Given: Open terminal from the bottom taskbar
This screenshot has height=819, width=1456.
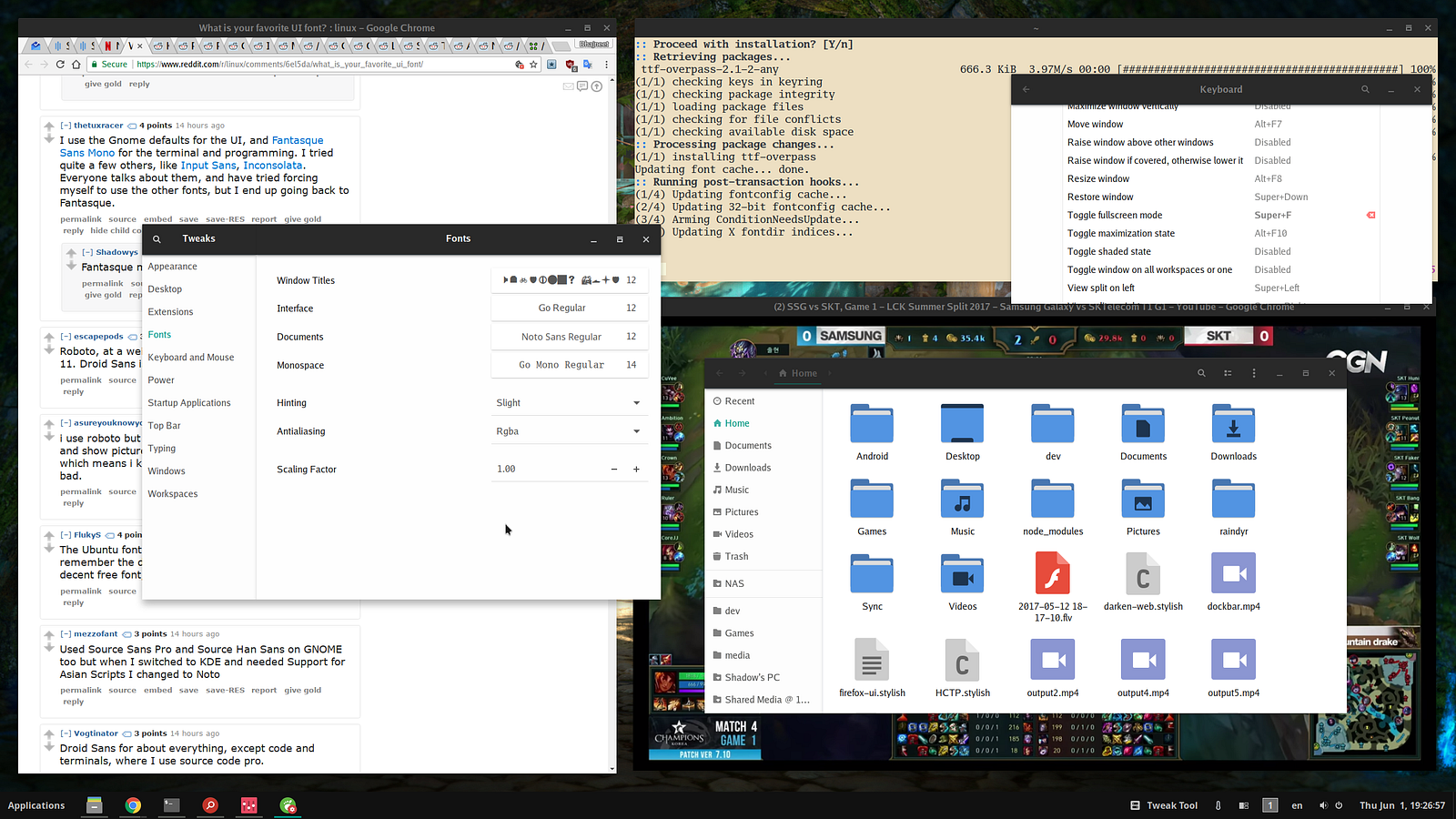Looking at the screenshot, I should [171, 805].
